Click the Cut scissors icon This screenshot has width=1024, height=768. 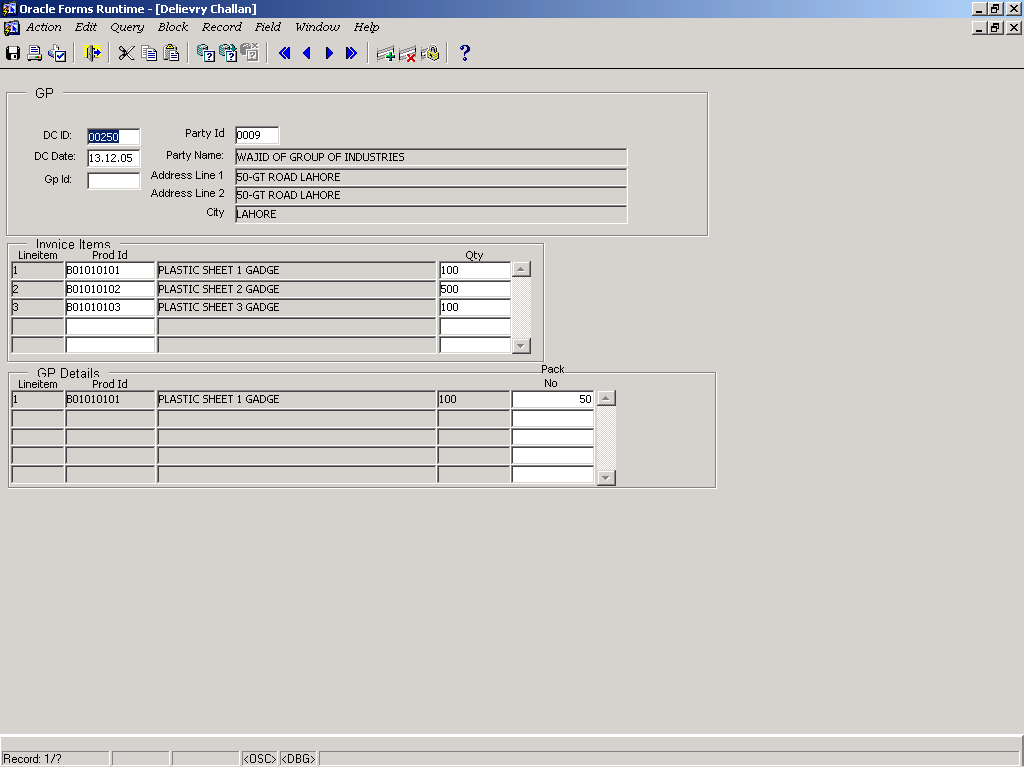(126, 53)
